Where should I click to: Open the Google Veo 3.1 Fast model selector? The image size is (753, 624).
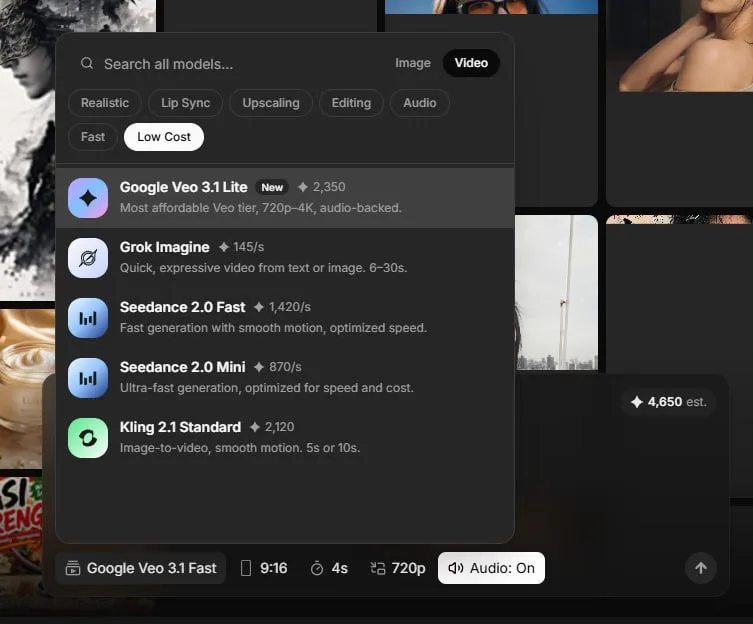pos(141,568)
